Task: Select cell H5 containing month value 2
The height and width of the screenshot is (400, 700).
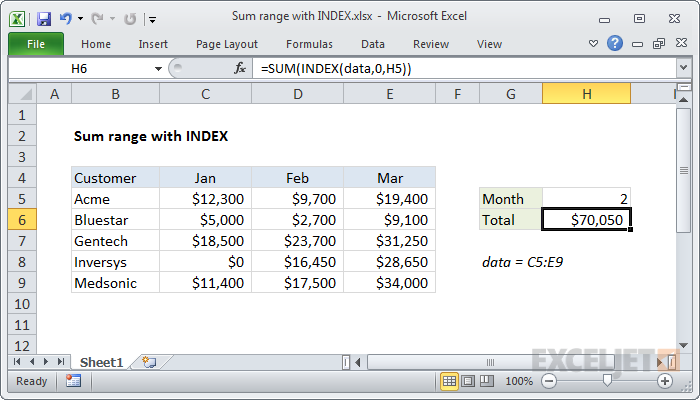Action: tap(586, 199)
